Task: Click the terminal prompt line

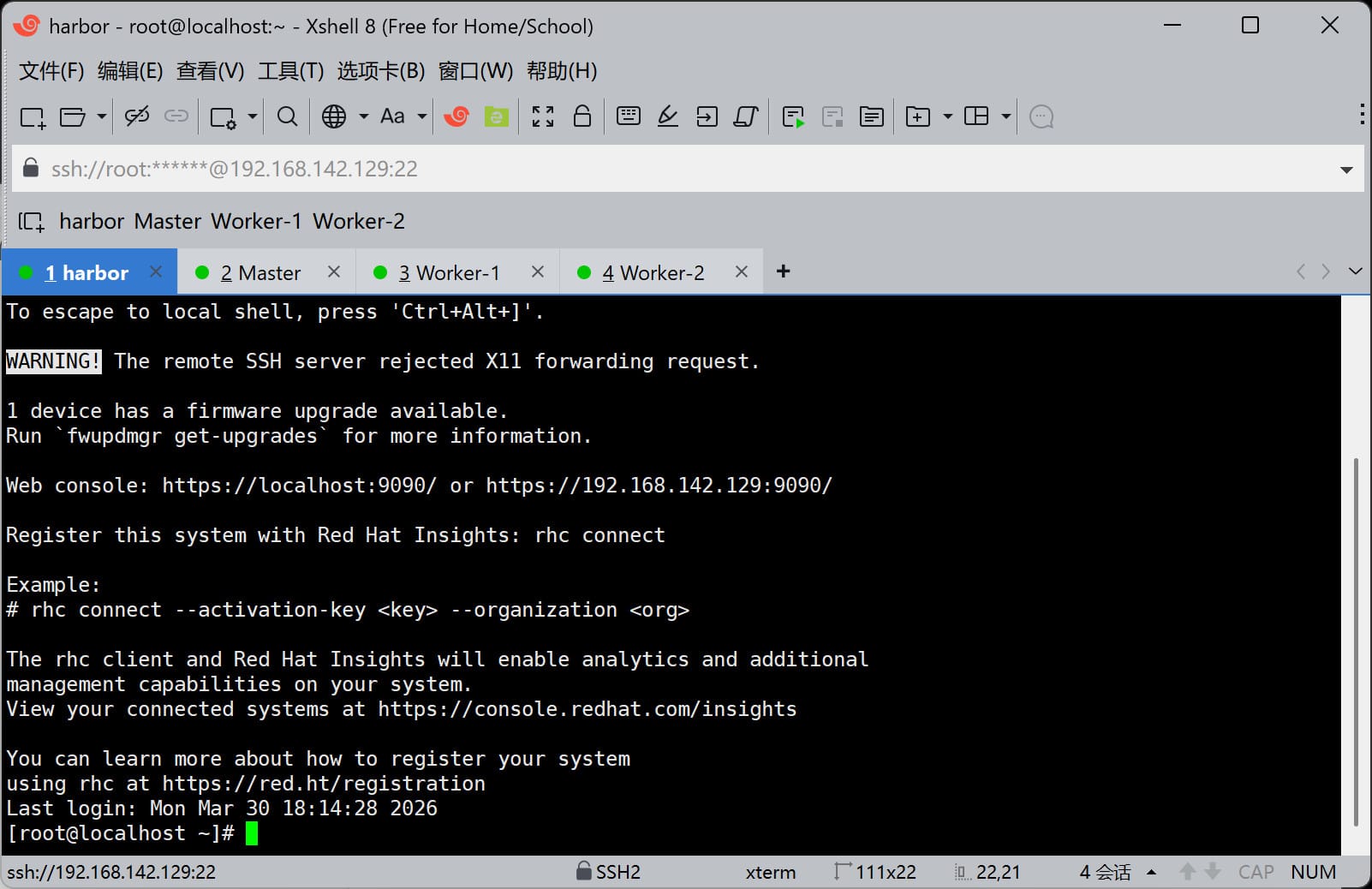Action: (x=132, y=833)
